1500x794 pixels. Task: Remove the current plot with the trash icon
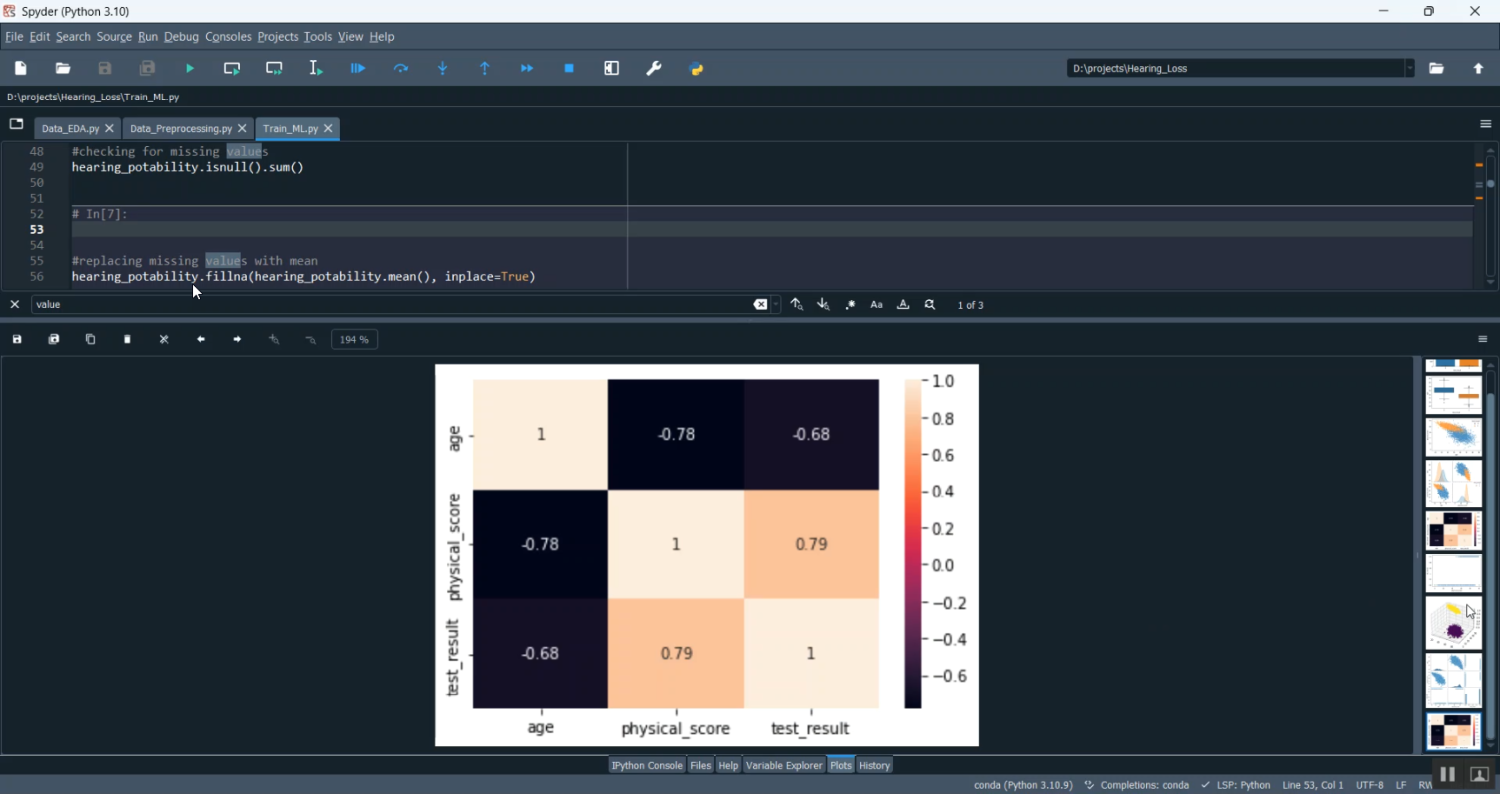[x=127, y=339]
